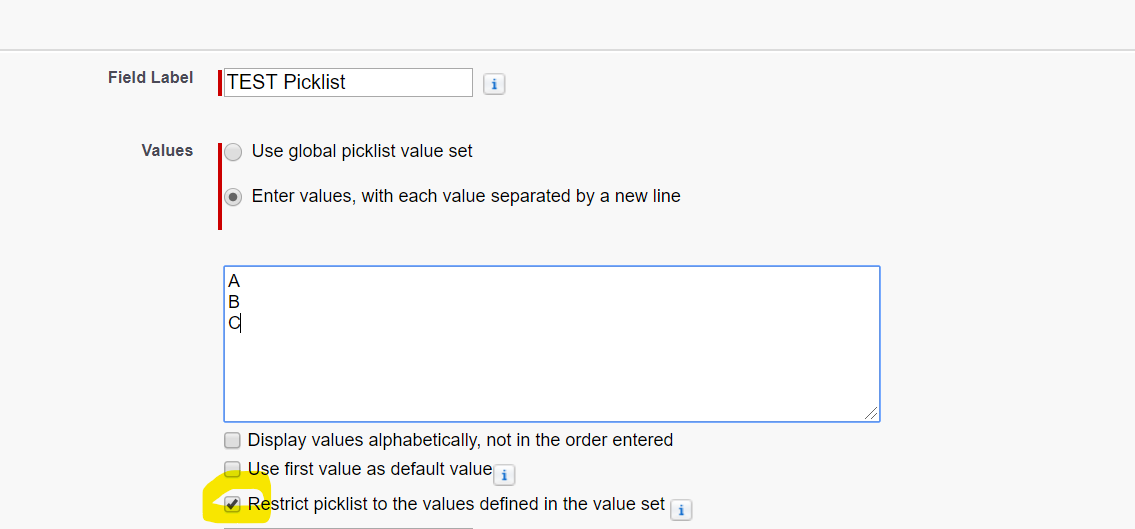Click the info icon beside Field Label

click(x=494, y=85)
